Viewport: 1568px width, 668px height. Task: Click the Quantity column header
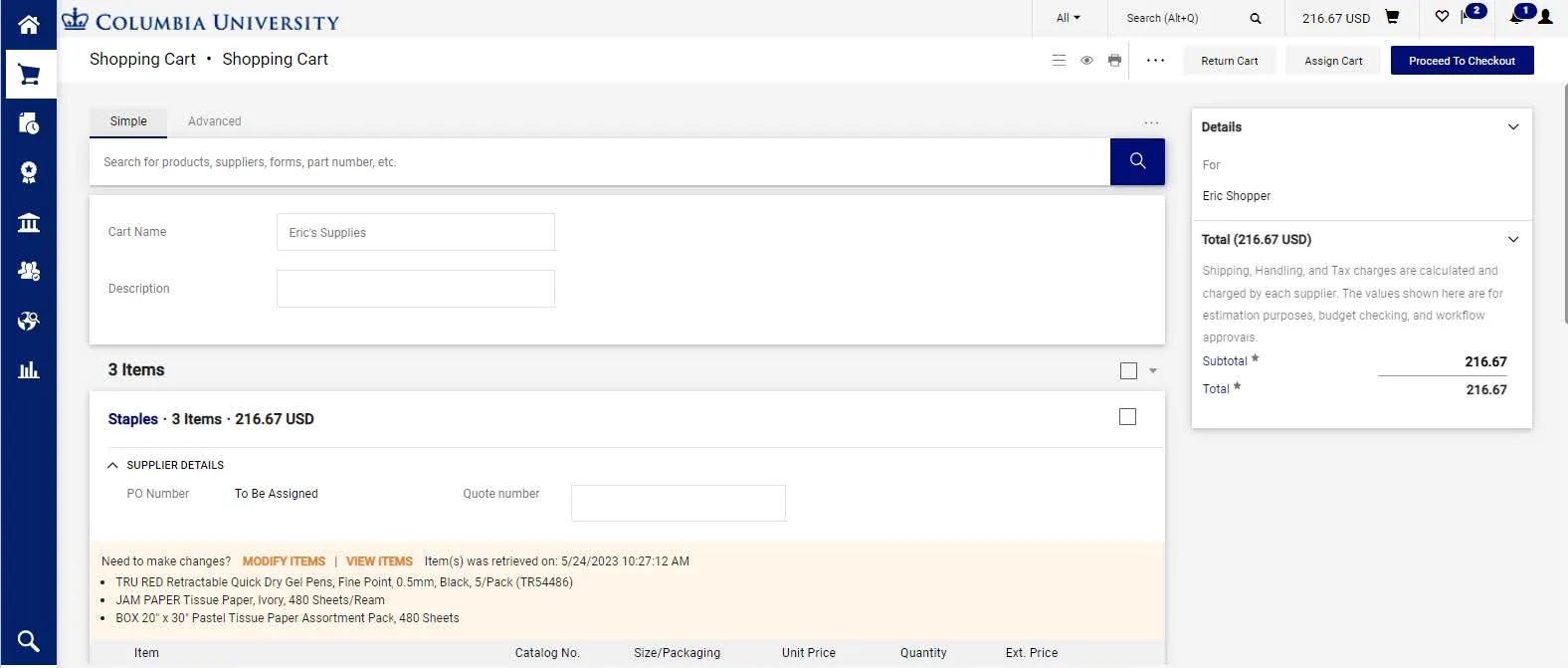tap(923, 653)
